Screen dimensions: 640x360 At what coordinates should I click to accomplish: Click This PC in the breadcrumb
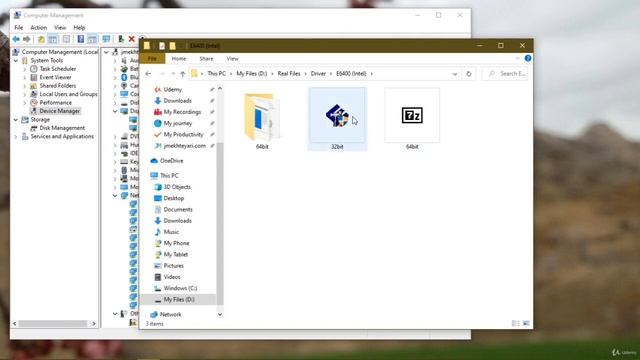[216, 73]
